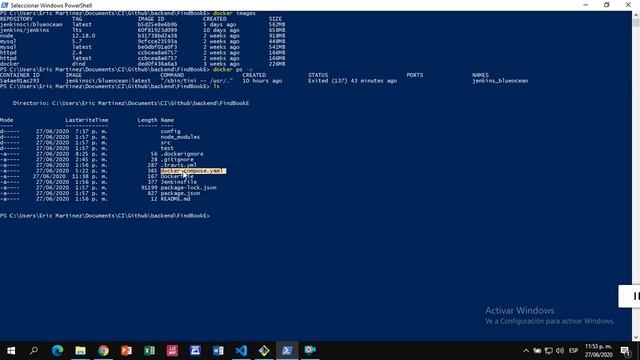640x360 pixels.
Task: Open Excel from the taskbar
Action: [x=149, y=350]
